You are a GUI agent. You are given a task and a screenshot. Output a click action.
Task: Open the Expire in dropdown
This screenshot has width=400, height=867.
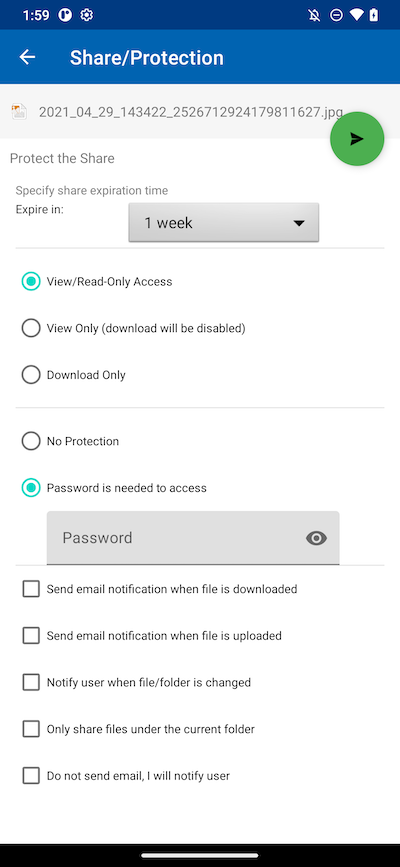[224, 223]
